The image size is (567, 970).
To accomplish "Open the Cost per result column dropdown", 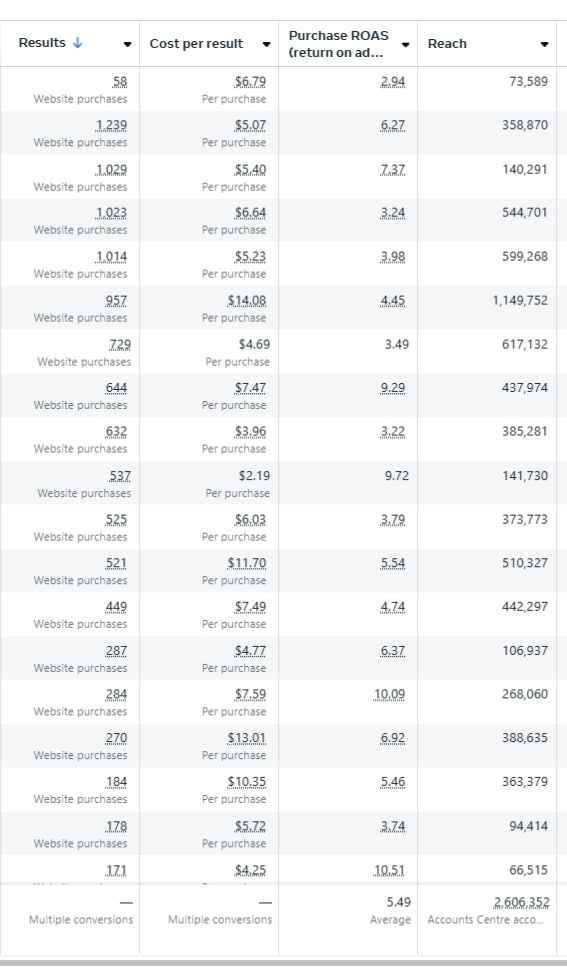I will coord(266,44).
